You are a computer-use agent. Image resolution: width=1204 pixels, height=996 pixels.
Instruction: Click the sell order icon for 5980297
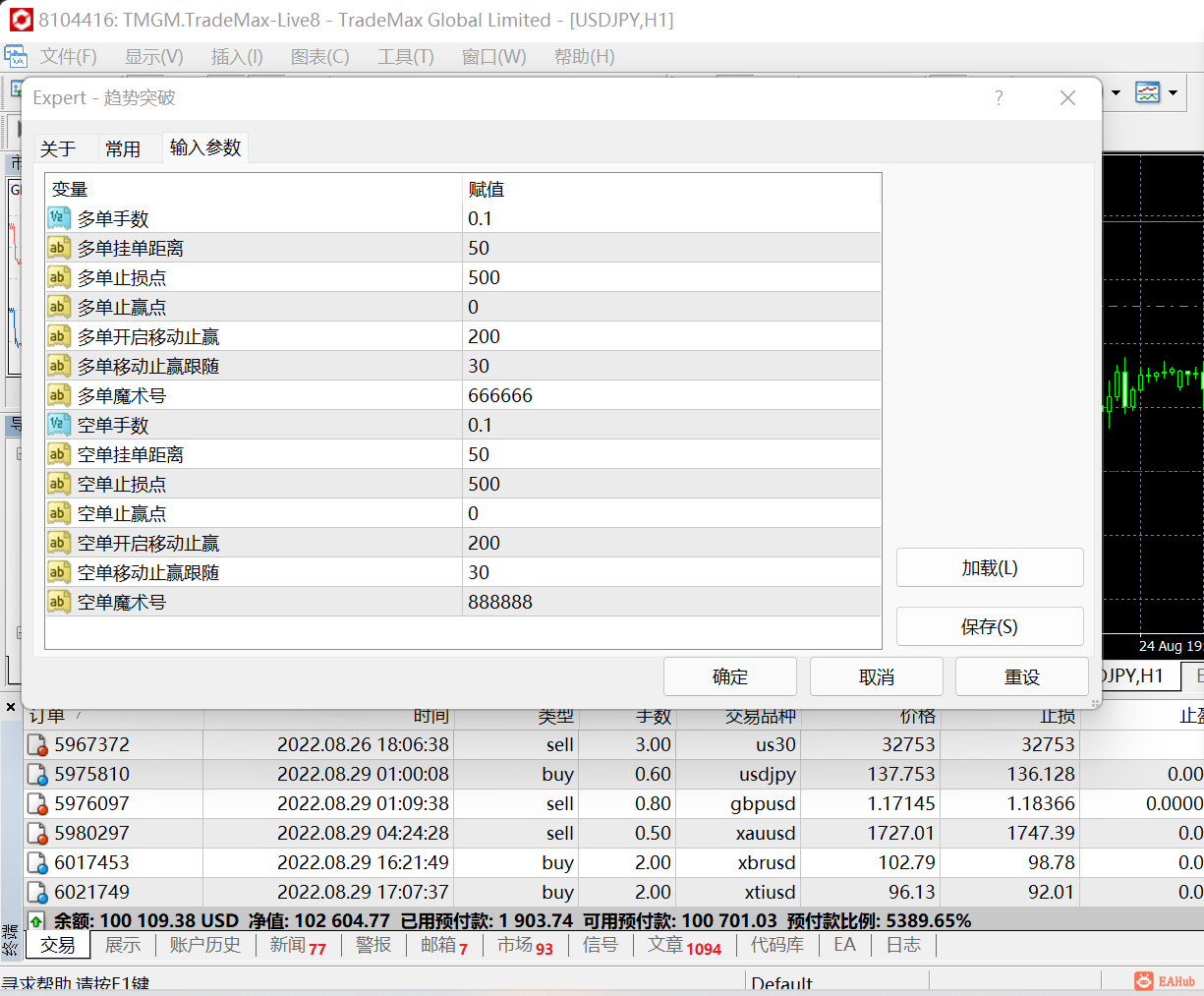coord(37,834)
